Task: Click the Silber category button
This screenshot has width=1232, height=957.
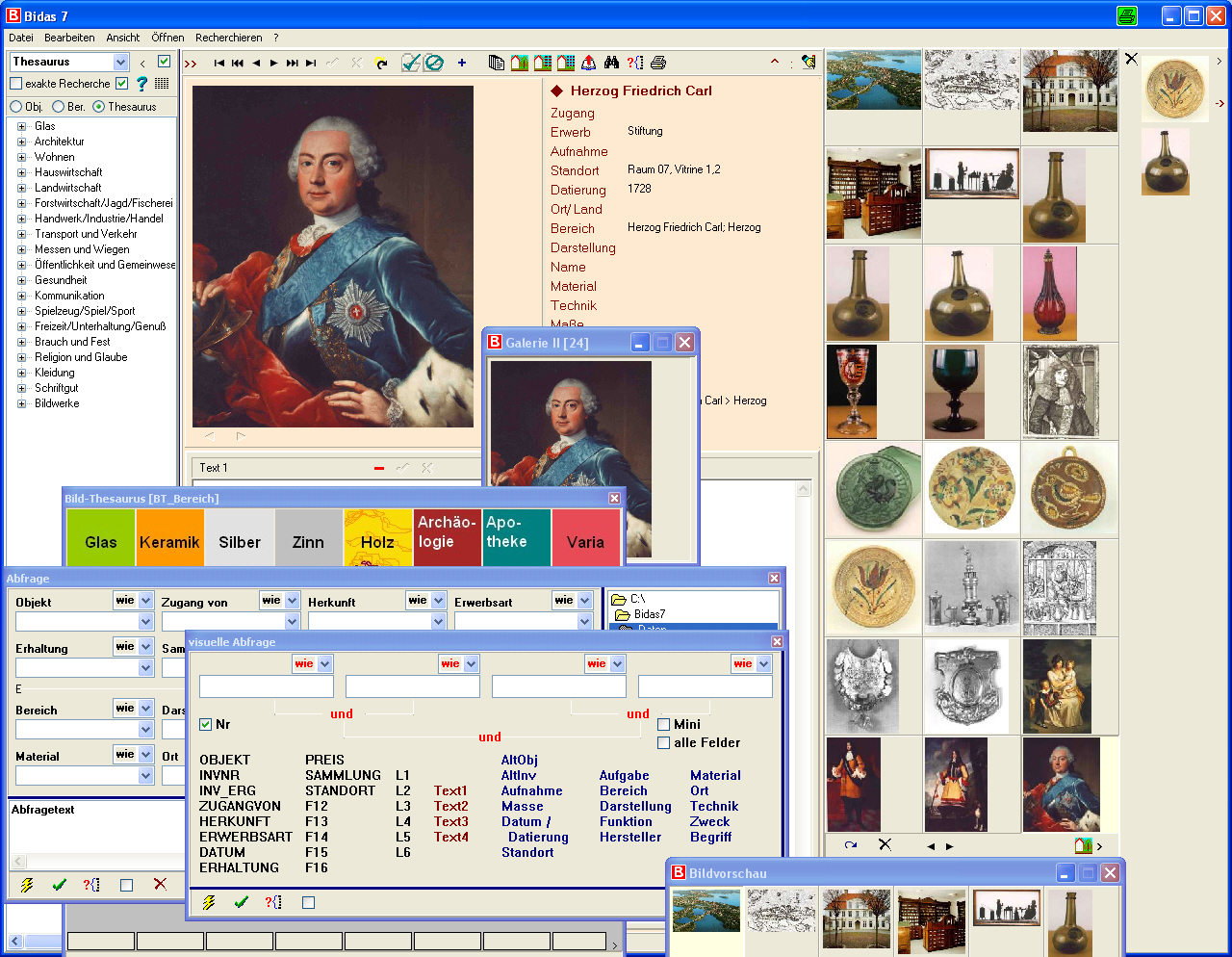Action: [240, 538]
